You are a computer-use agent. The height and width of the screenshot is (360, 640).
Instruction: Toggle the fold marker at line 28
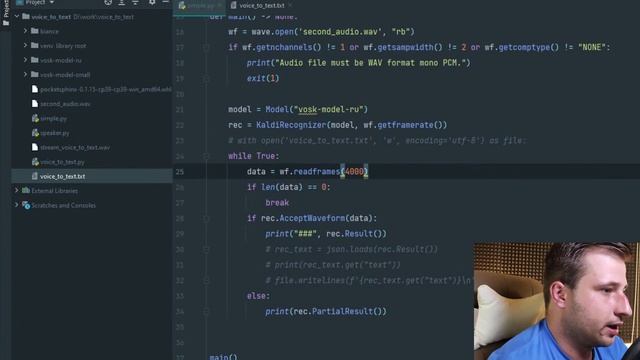coord(206,218)
